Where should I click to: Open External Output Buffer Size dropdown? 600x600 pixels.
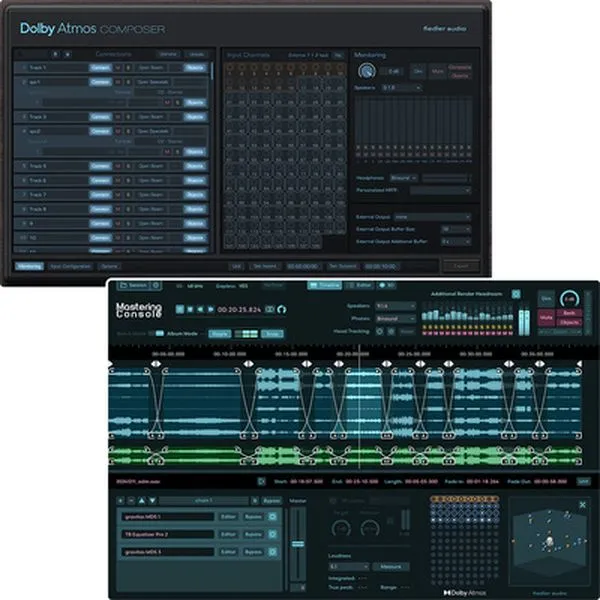coord(456,229)
